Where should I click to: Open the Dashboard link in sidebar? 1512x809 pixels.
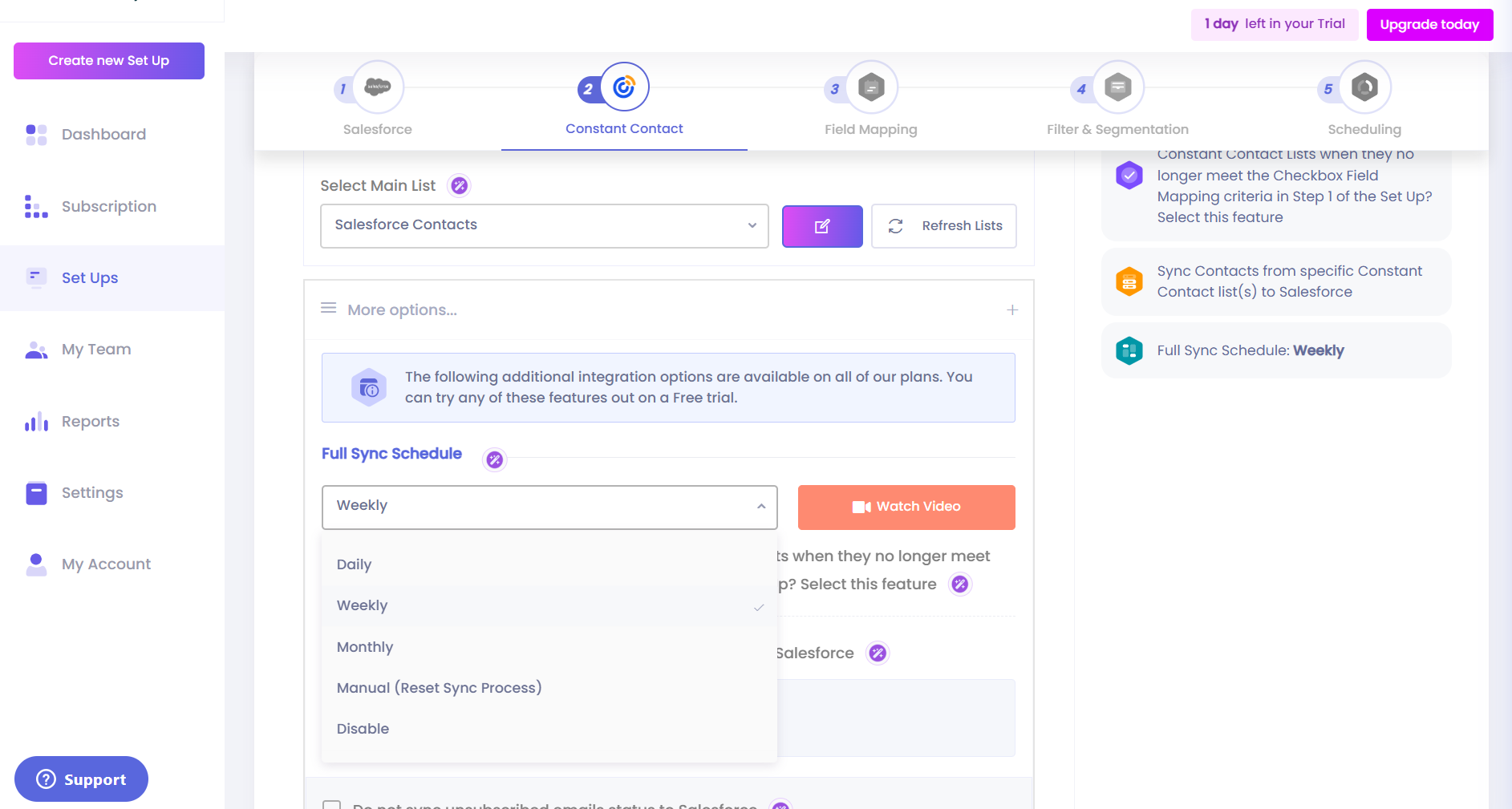point(103,135)
